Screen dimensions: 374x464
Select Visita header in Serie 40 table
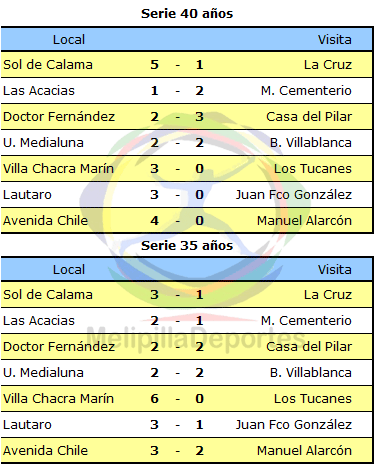click(x=335, y=40)
